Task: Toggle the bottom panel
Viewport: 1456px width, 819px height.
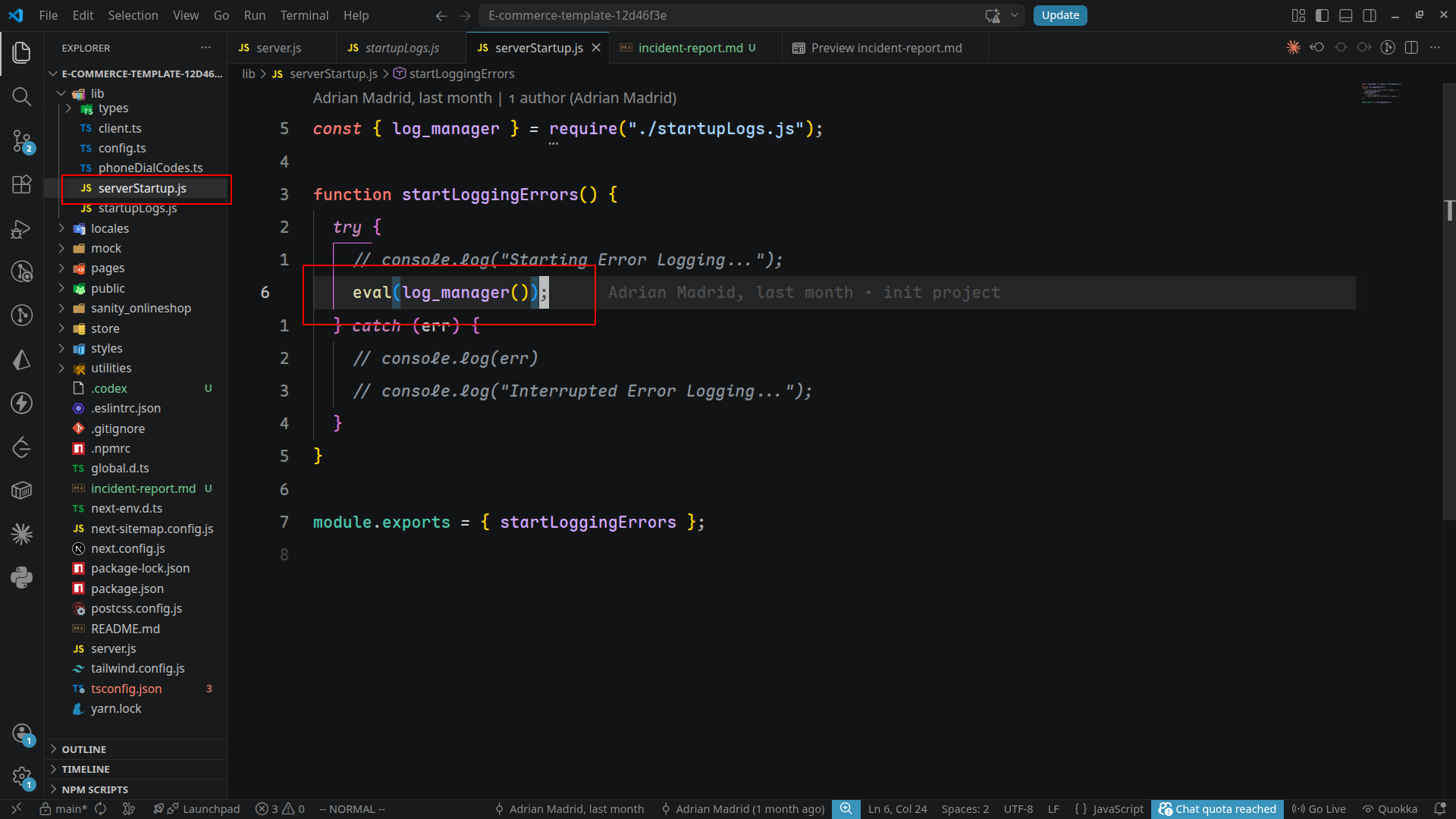Action: click(x=1345, y=15)
